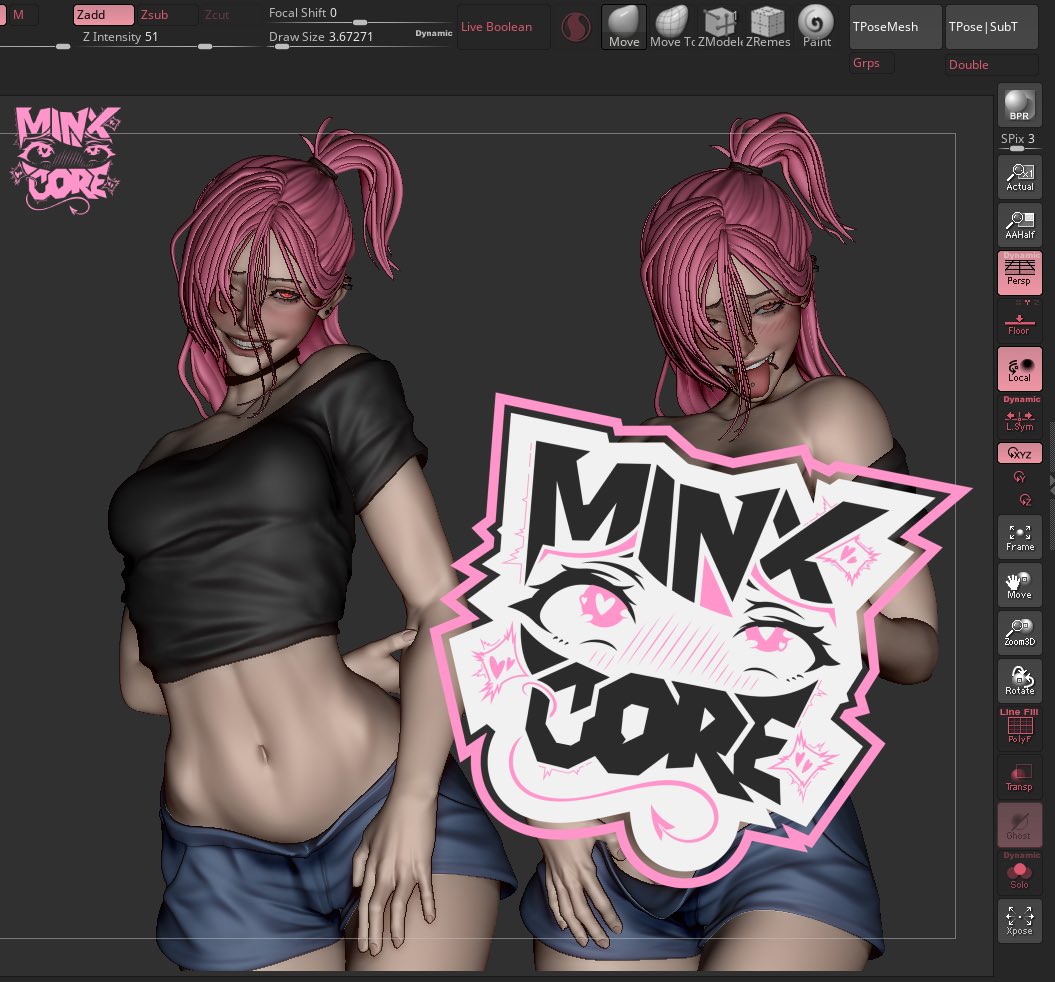Click the TPoseMesh button
Screen dimensions: 1055x982
click(896, 27)
